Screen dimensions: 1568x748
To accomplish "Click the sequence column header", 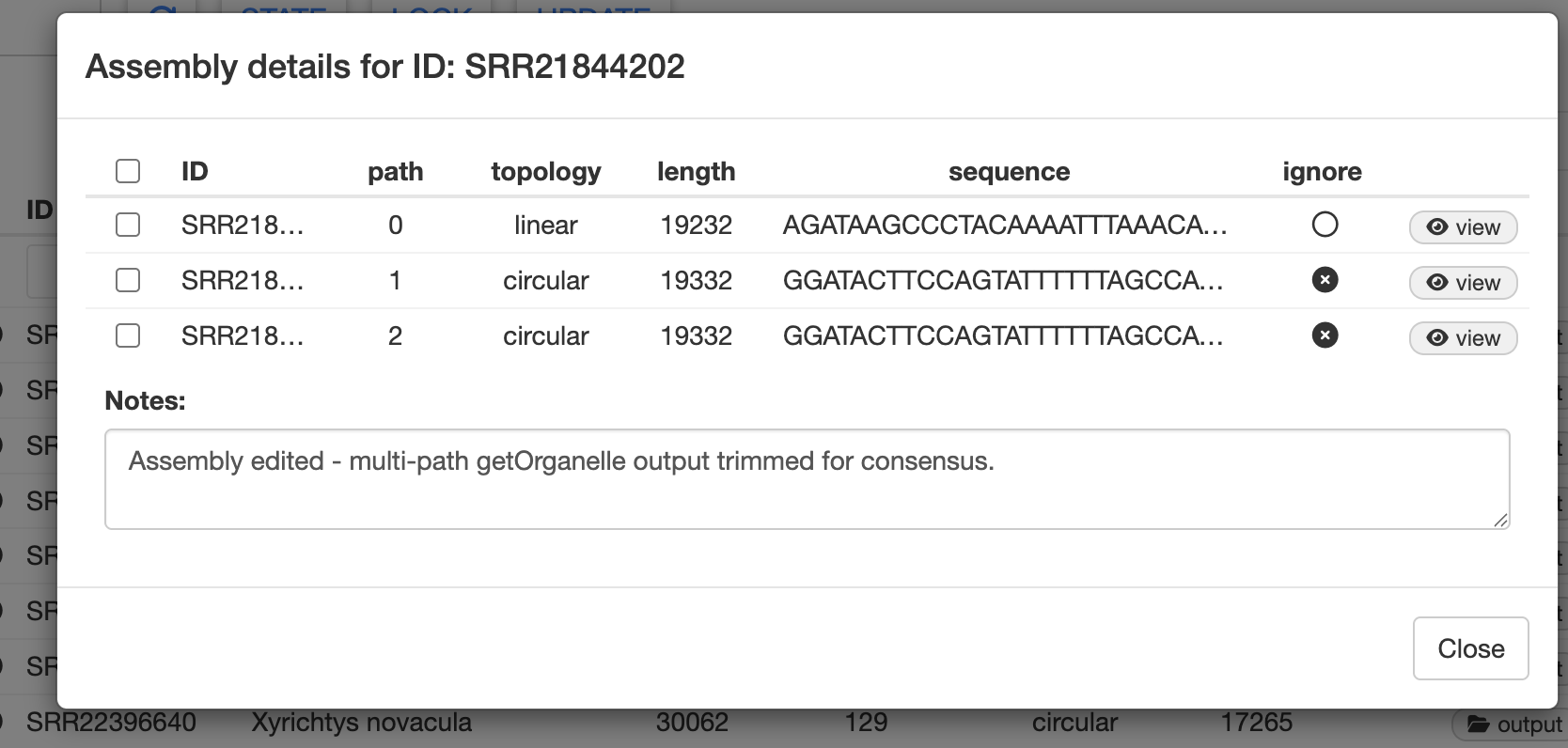I will tap(1009, 171).
